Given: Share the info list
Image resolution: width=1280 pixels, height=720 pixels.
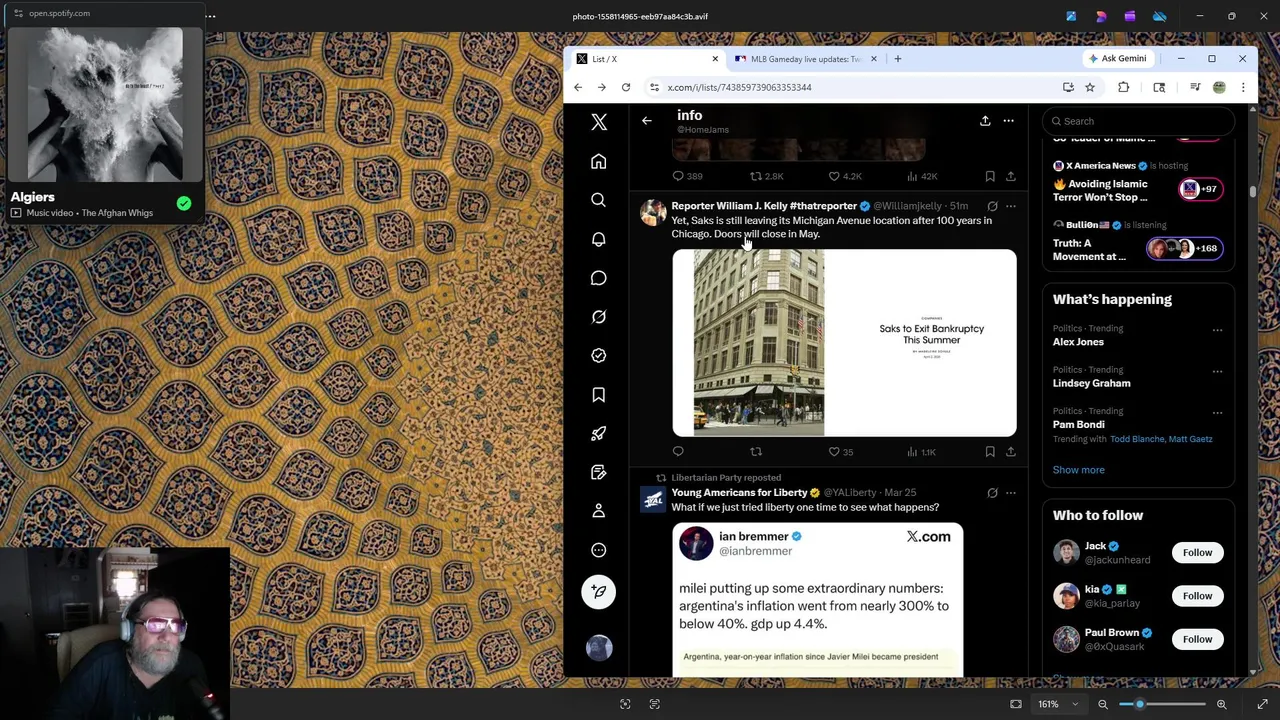Looking at the screenshot, I should (985, 121).
